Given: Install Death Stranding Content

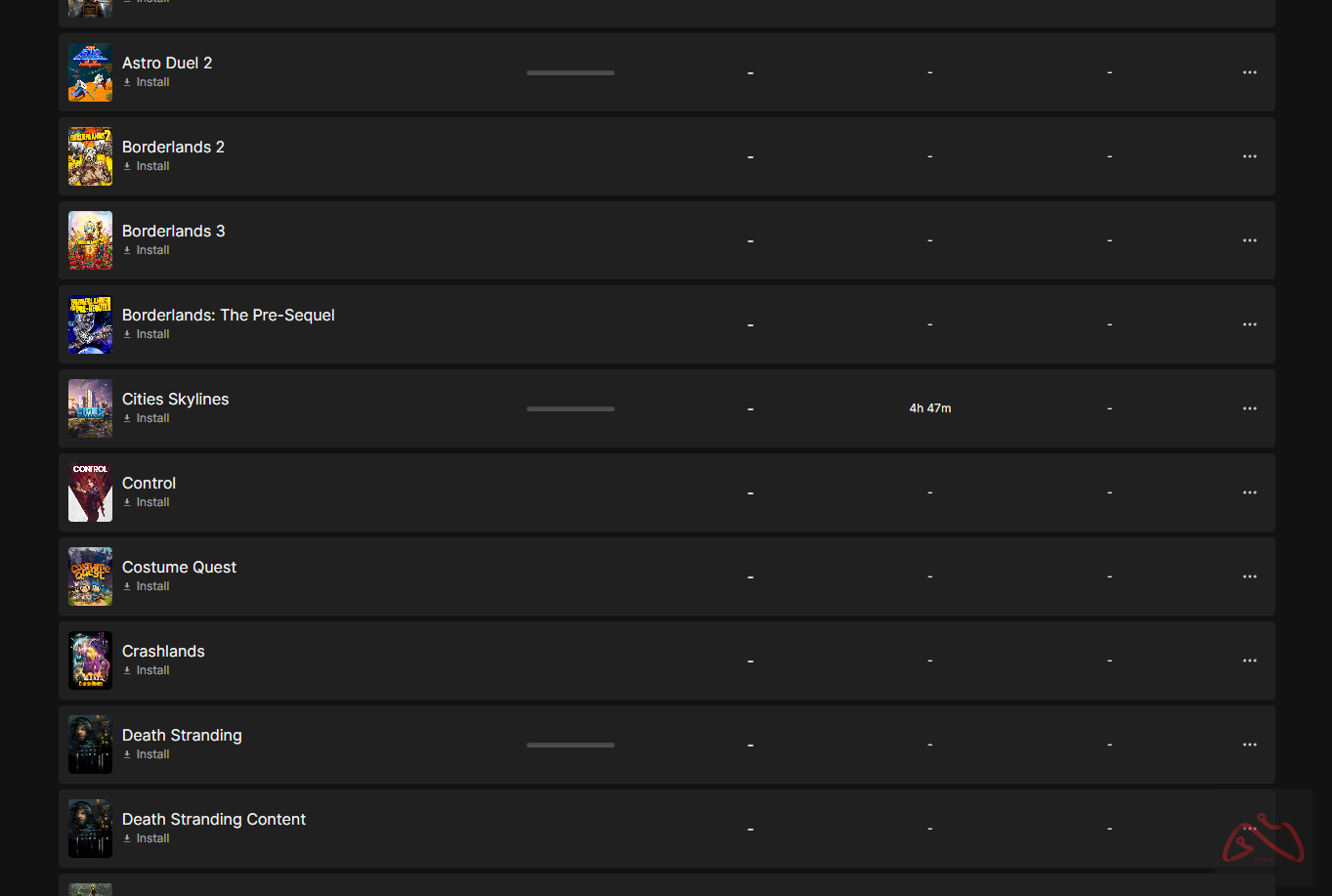Looking at the screenshot, I should tap(152, 838).
